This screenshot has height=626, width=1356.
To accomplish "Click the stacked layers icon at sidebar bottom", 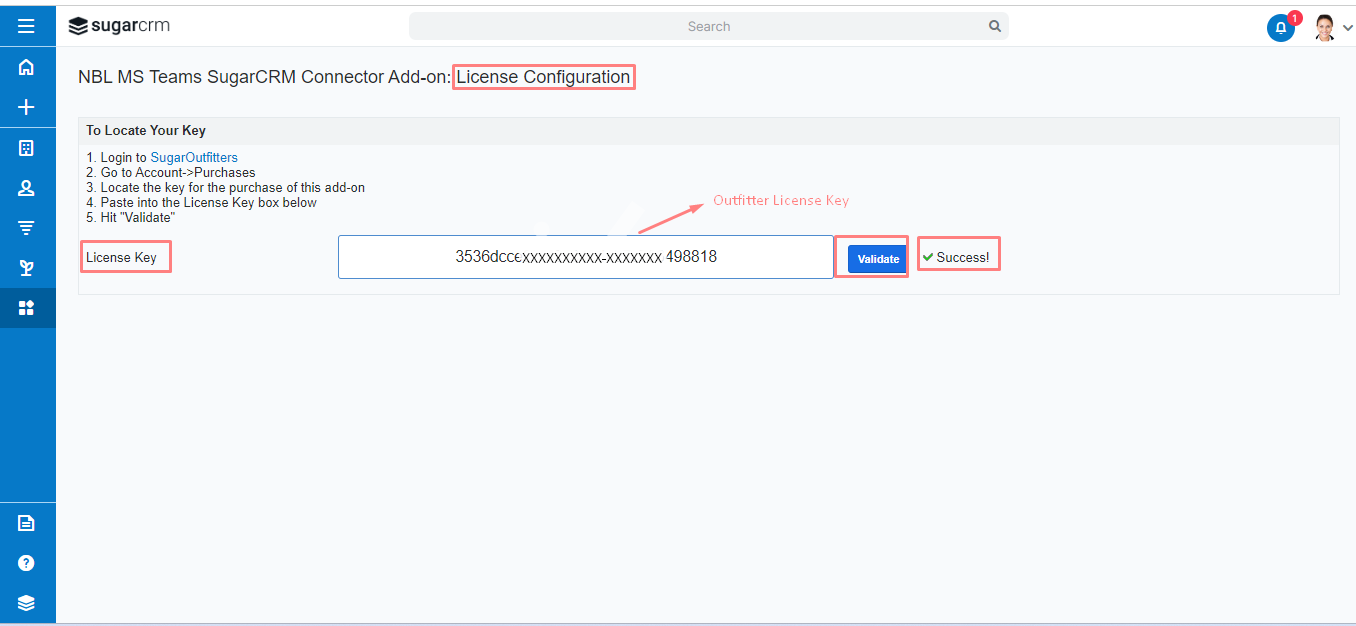I will [27, 602].
